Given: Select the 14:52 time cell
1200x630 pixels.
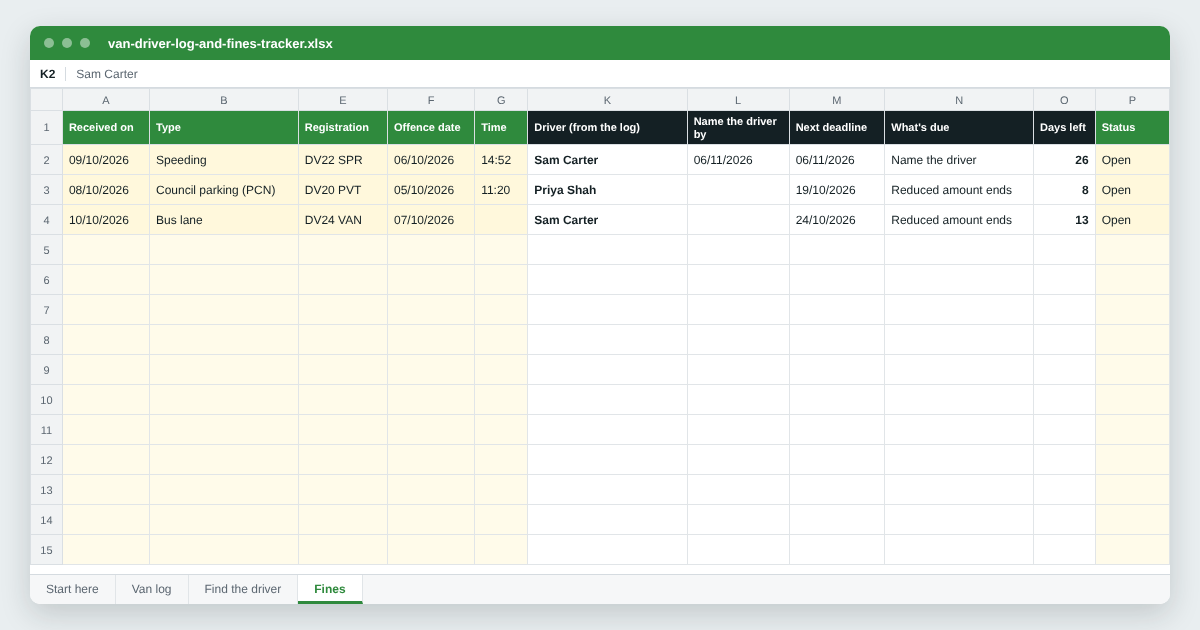Looking at the screenshot, I should coord(501,160).
